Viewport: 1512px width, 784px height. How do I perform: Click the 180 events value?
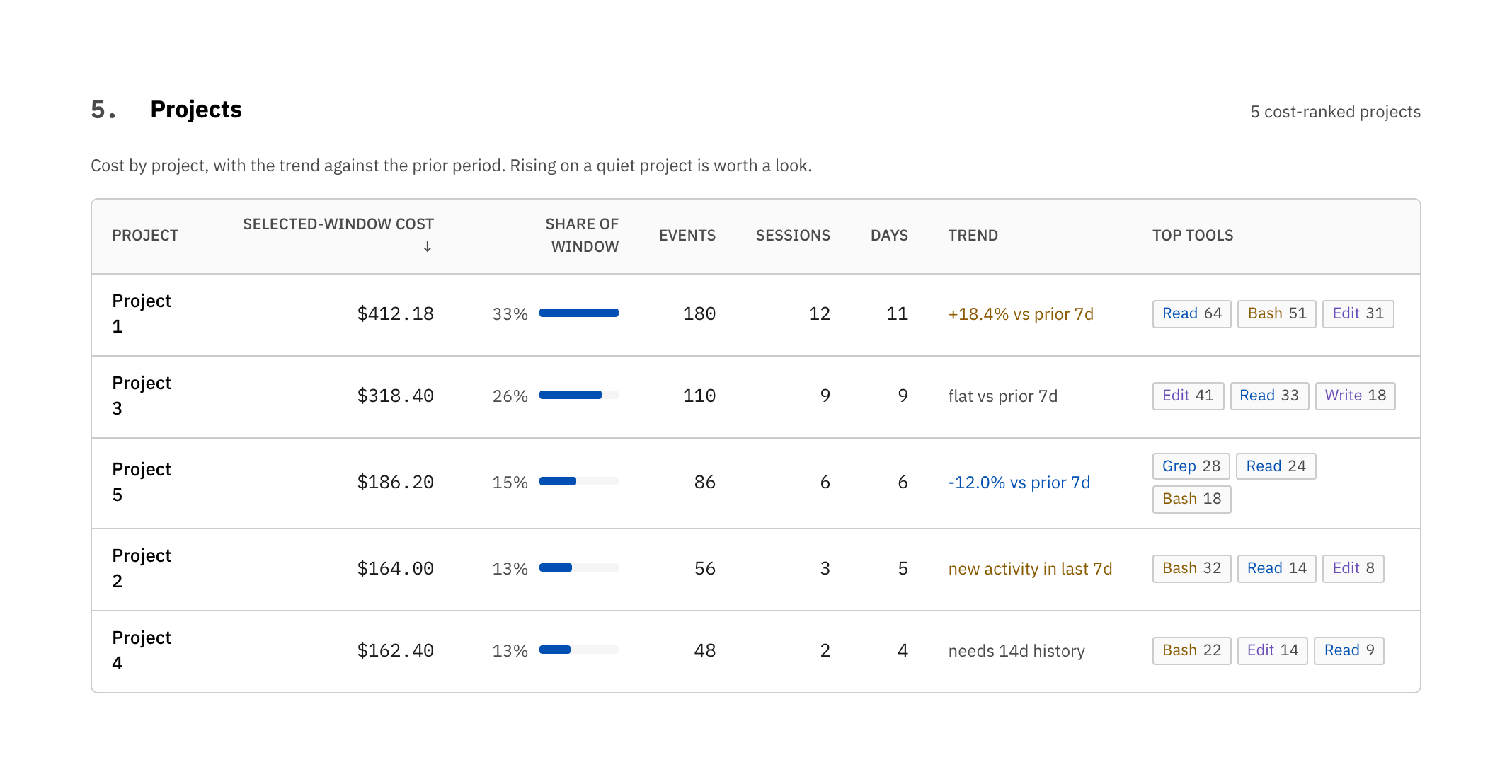pyautogui.click(x=699, y=314)
